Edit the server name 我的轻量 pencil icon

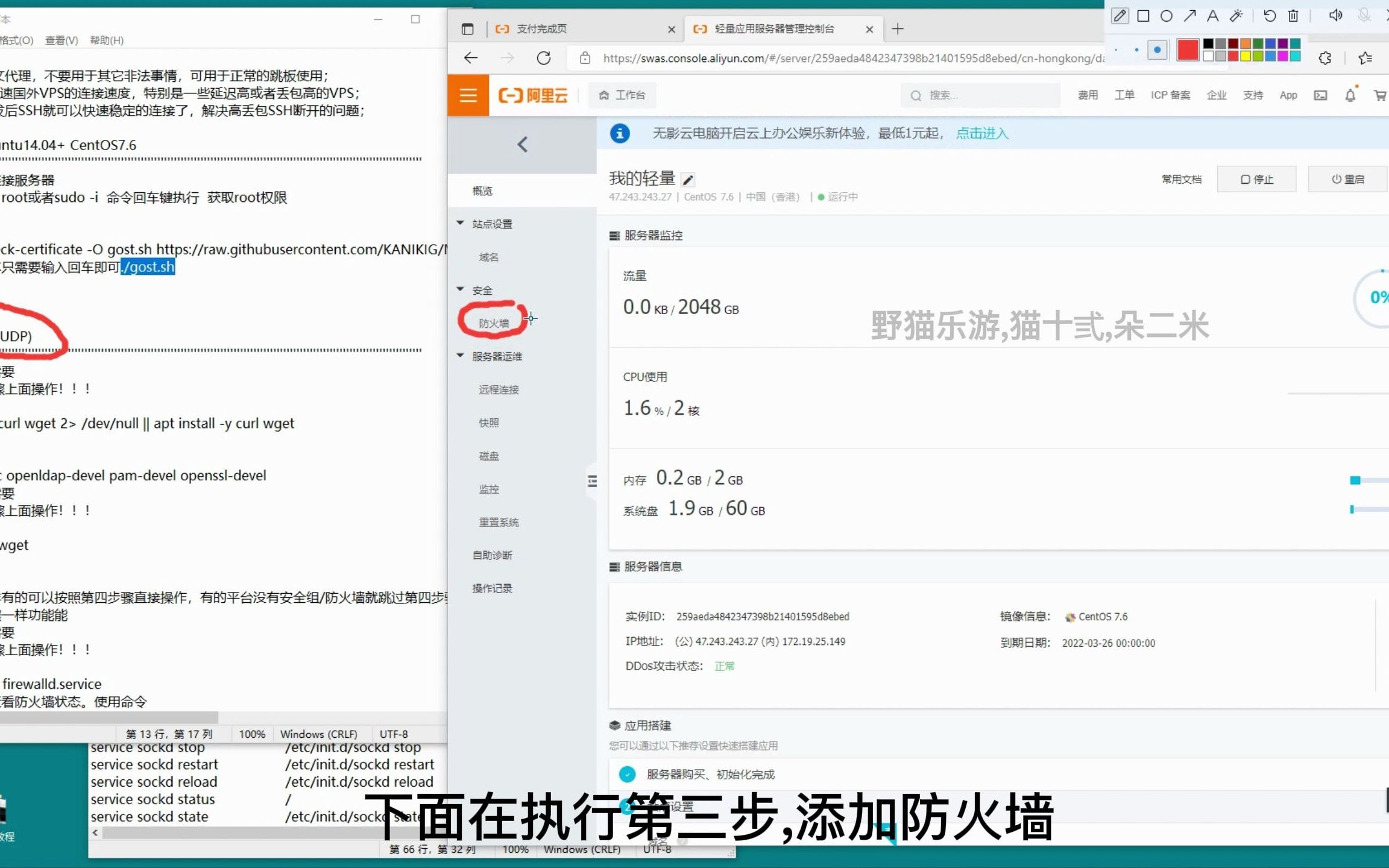click(688, 180)
